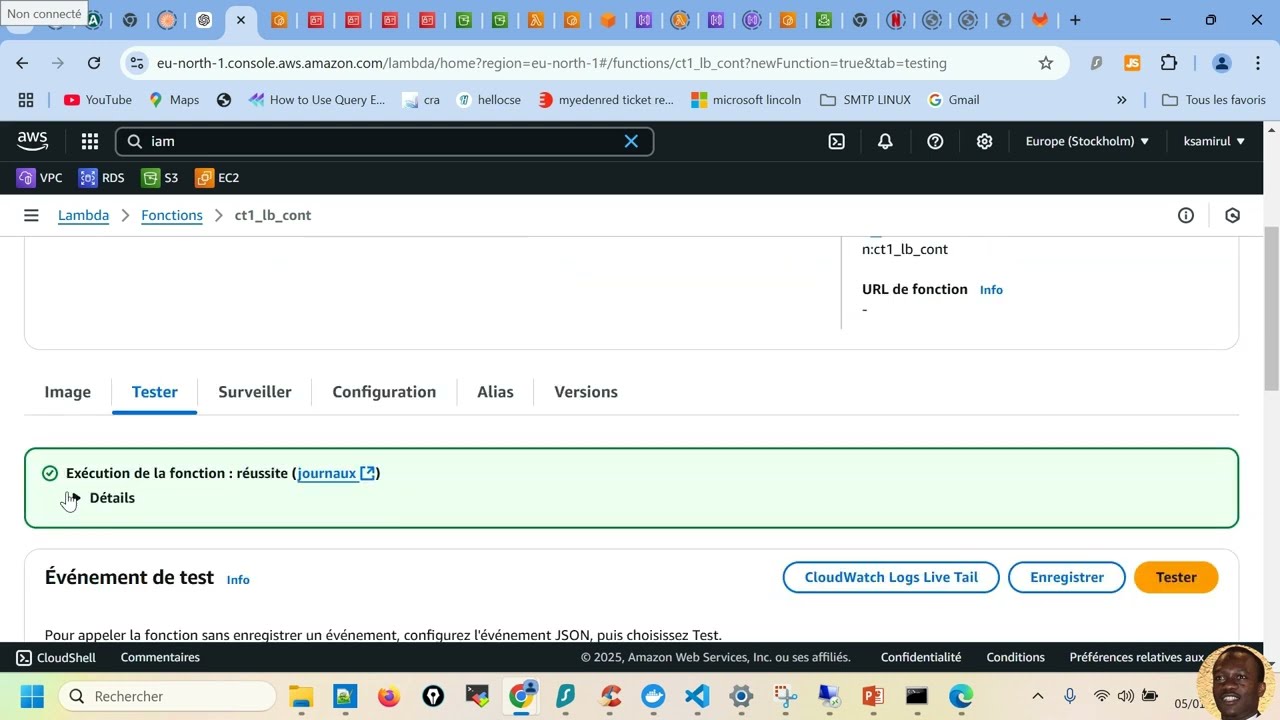Viewport: 1280px width, 720px height.
Task: Open the Chrome profile avatar
Action: coord(1221,63)
